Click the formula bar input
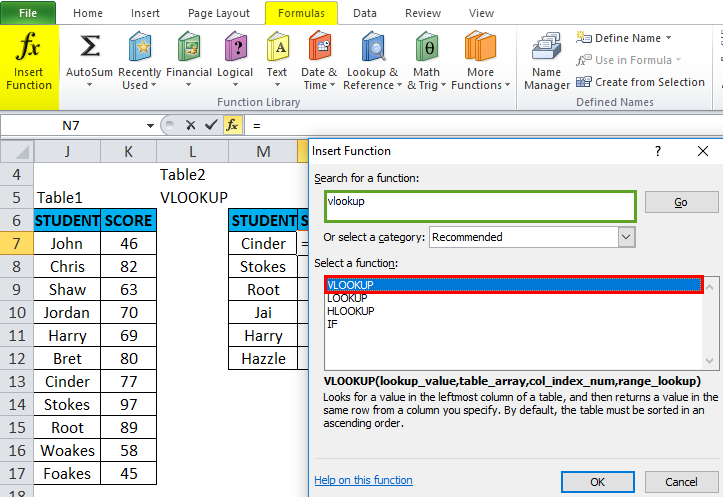 tap(484, 125)
